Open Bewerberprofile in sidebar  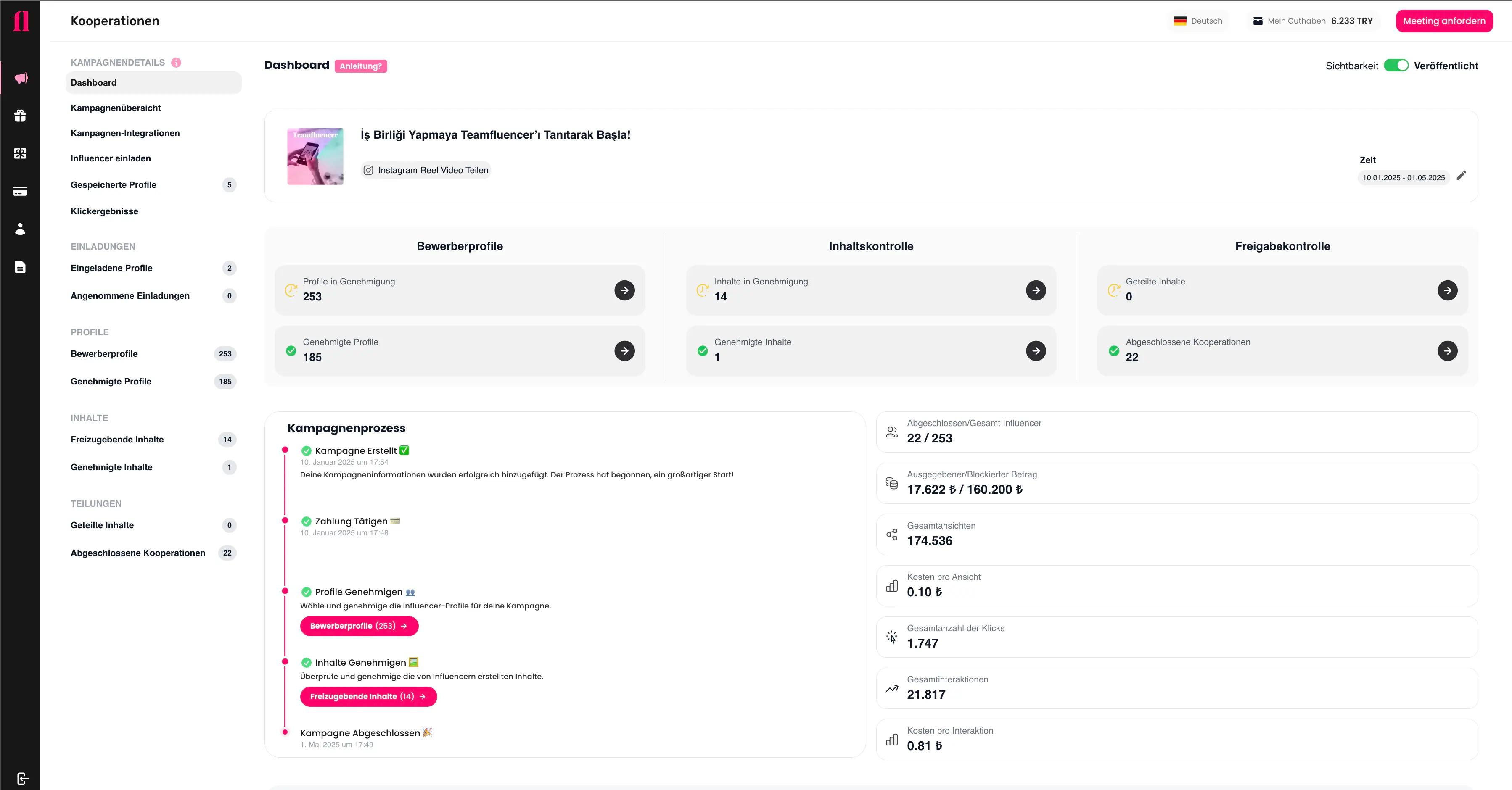[154, 354]
